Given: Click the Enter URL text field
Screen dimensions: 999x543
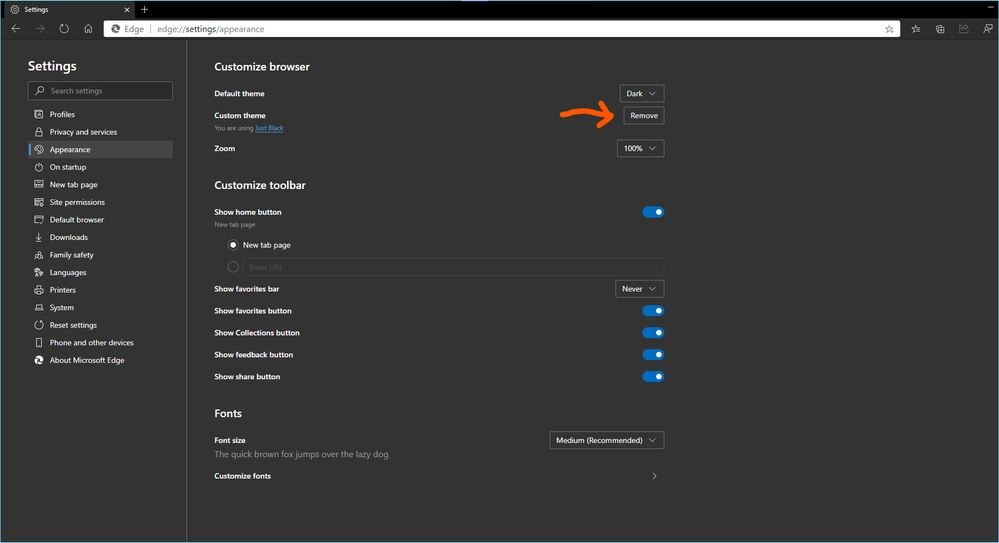Looking at the screenshot, I should coord(454,267).
